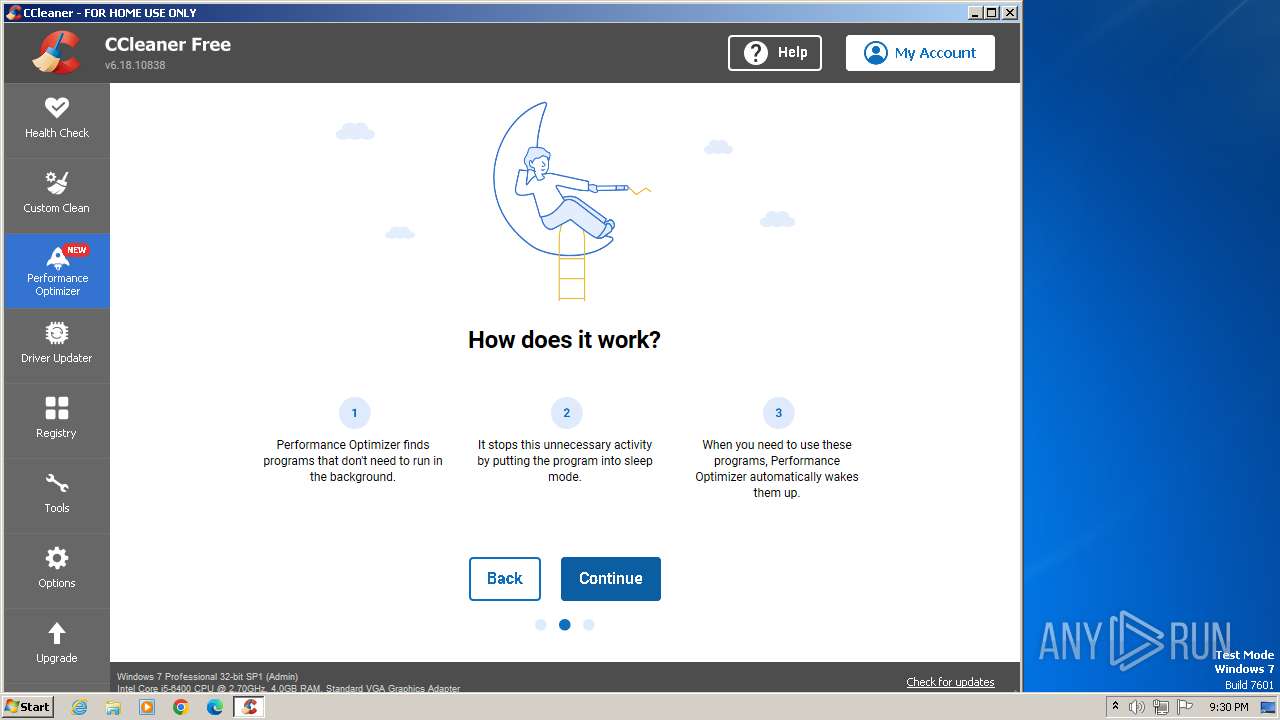Click the moon illustration image
1280x720 pixels.
pos(571,200)
